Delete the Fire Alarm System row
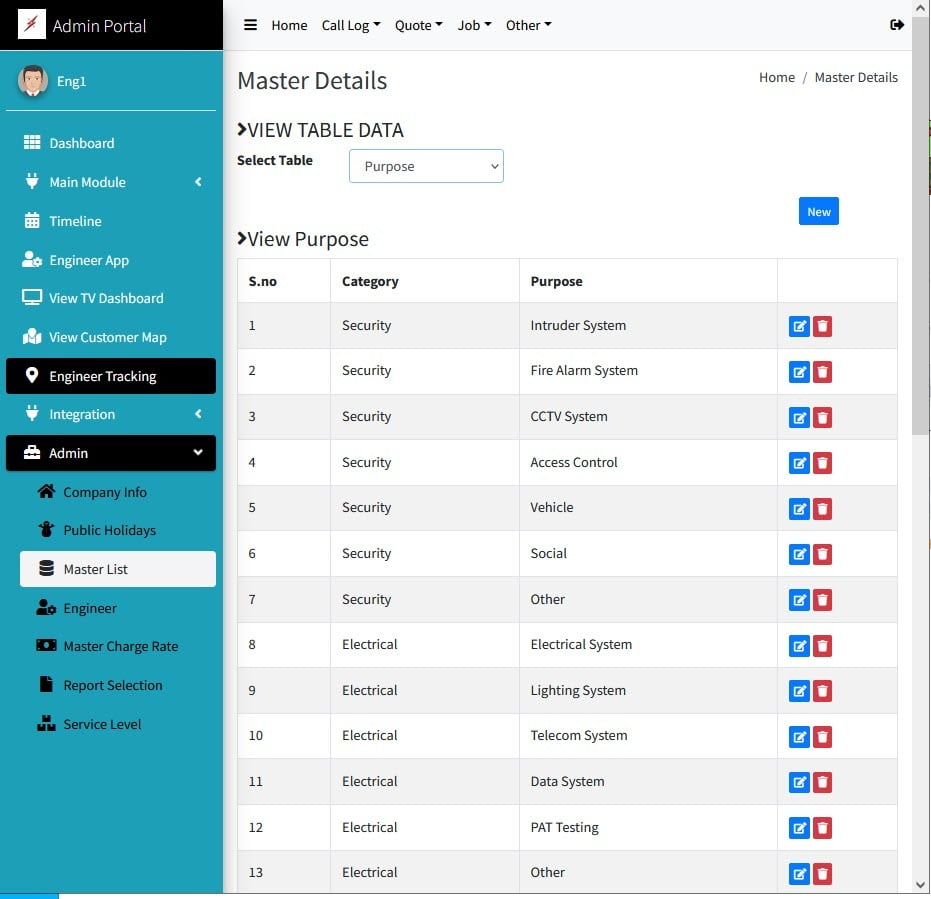 (822, 372)
